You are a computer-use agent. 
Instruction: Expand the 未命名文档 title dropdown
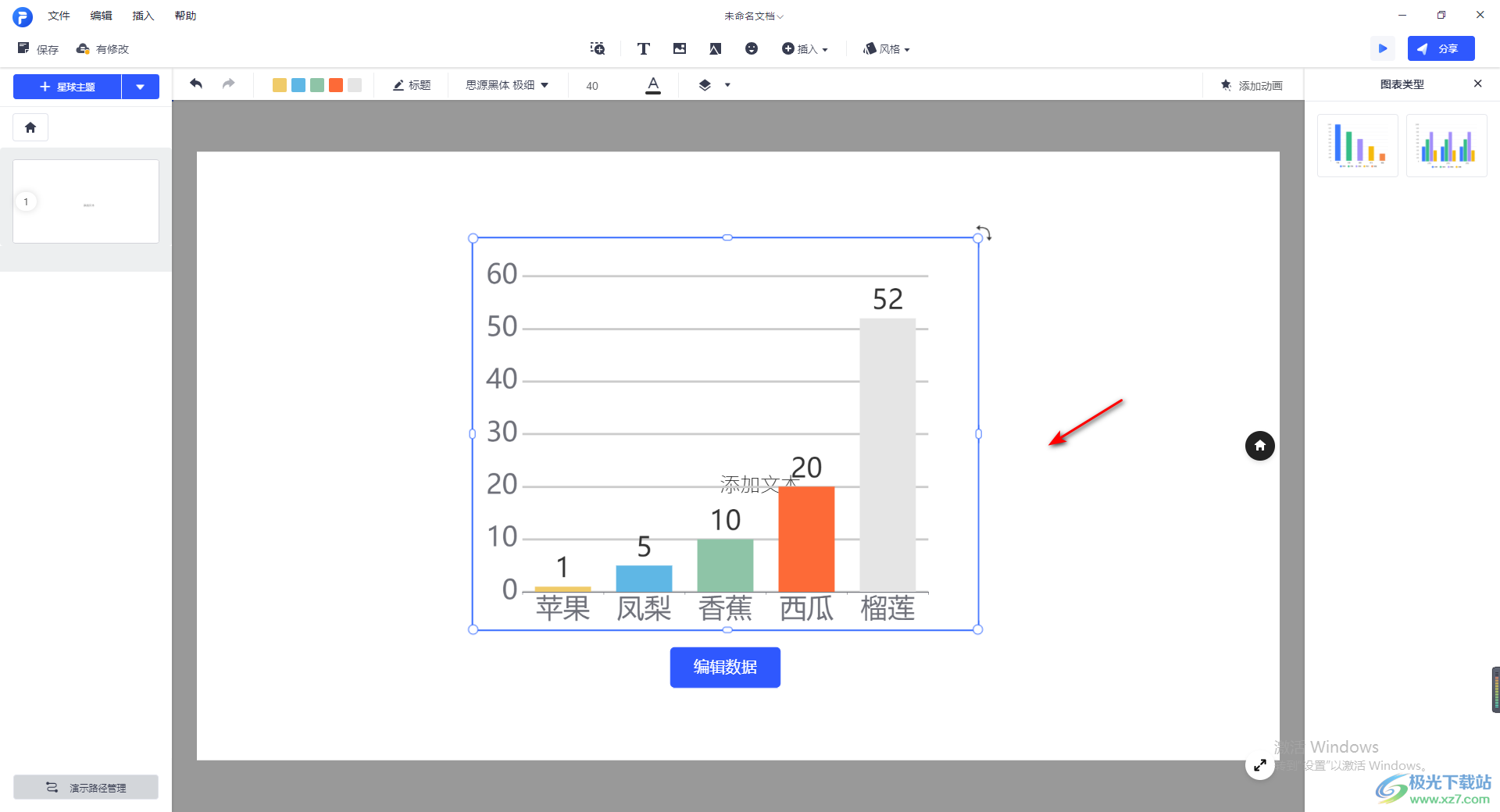coord(753,16)
